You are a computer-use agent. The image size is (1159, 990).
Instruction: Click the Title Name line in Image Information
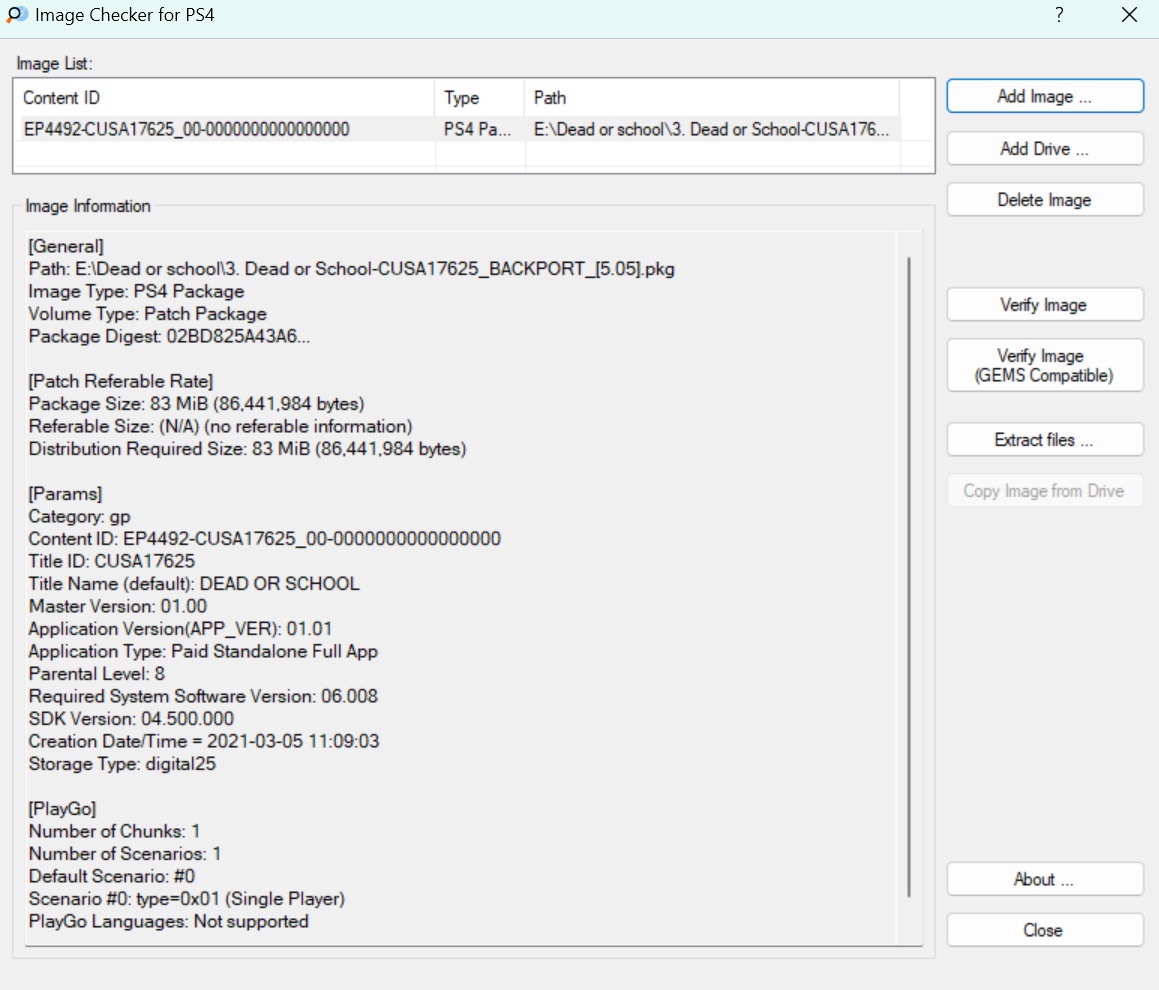(x=194, y=584)
